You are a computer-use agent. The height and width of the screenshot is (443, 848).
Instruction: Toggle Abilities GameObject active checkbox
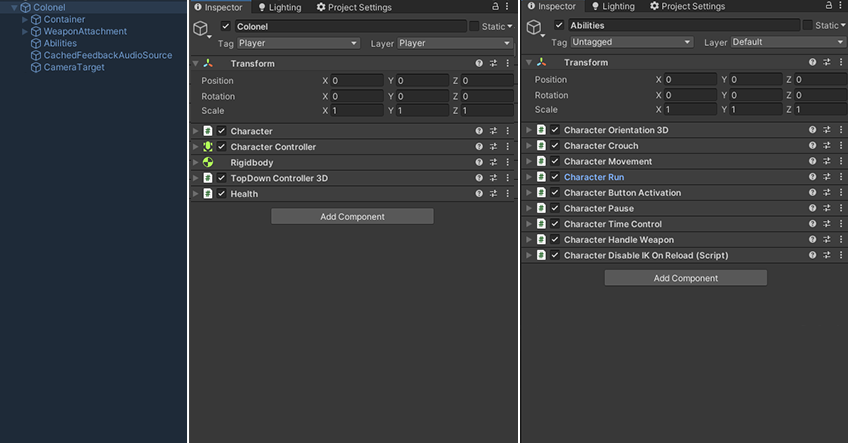tap(559, 25)
